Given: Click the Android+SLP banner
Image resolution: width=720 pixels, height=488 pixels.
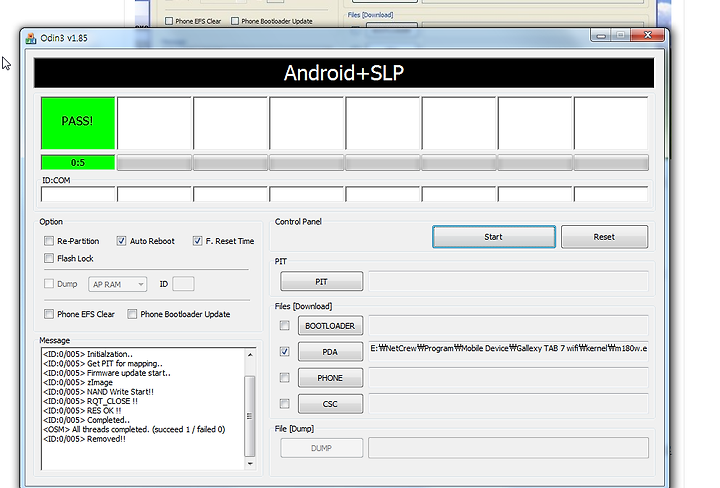Looking at the screenshot, I should (x=344, y=73).
